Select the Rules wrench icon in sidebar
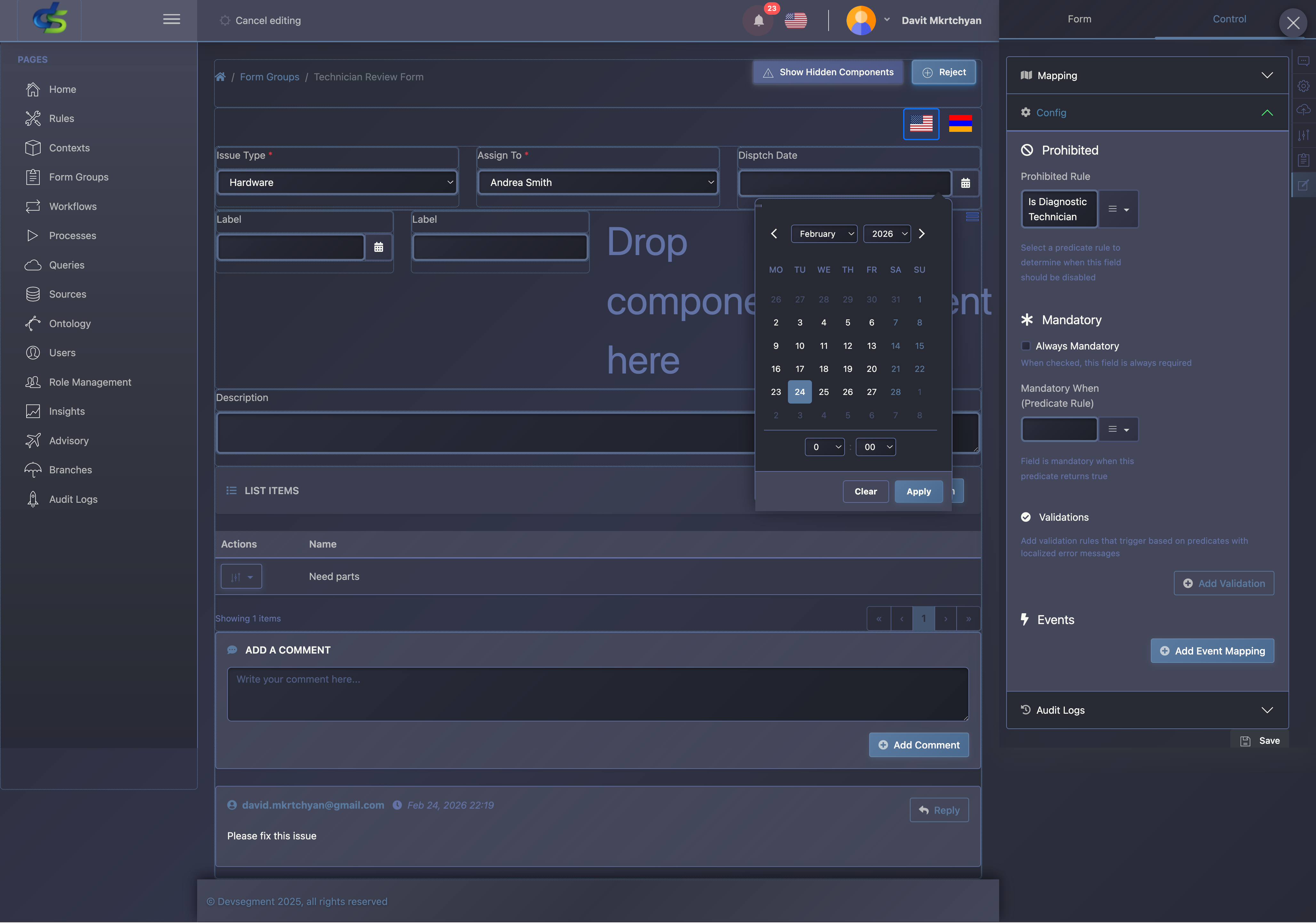The height and width of the screenshot is (923, 1316). coord(33,118)
